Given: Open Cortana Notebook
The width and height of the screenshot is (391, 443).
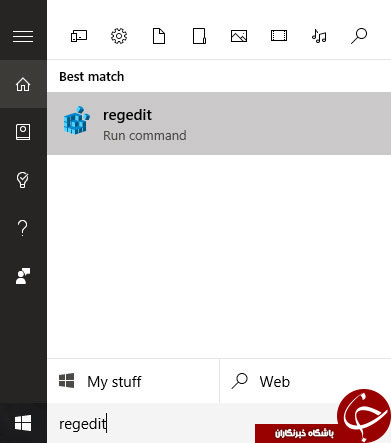Looking at the screenshot, I should click(x=23, y=132).
